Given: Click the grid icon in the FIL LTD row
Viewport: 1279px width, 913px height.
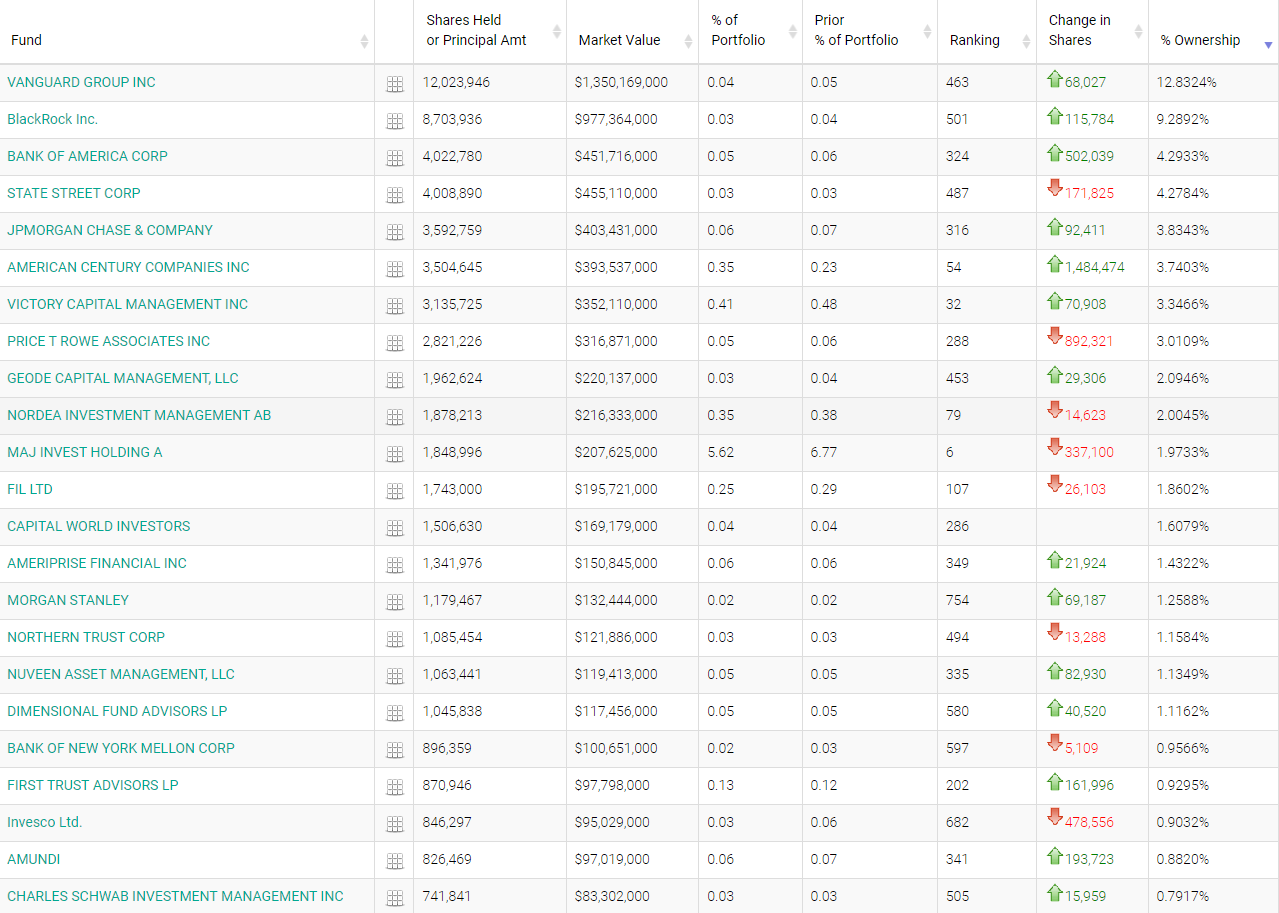Looking at the screenshot, I should [x=395, y=491].
